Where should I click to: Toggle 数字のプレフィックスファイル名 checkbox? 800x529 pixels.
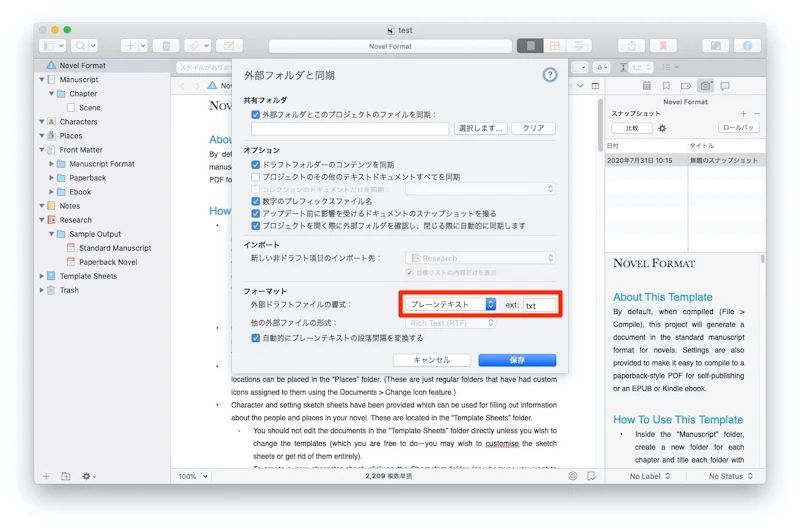(x=256, y=201)
